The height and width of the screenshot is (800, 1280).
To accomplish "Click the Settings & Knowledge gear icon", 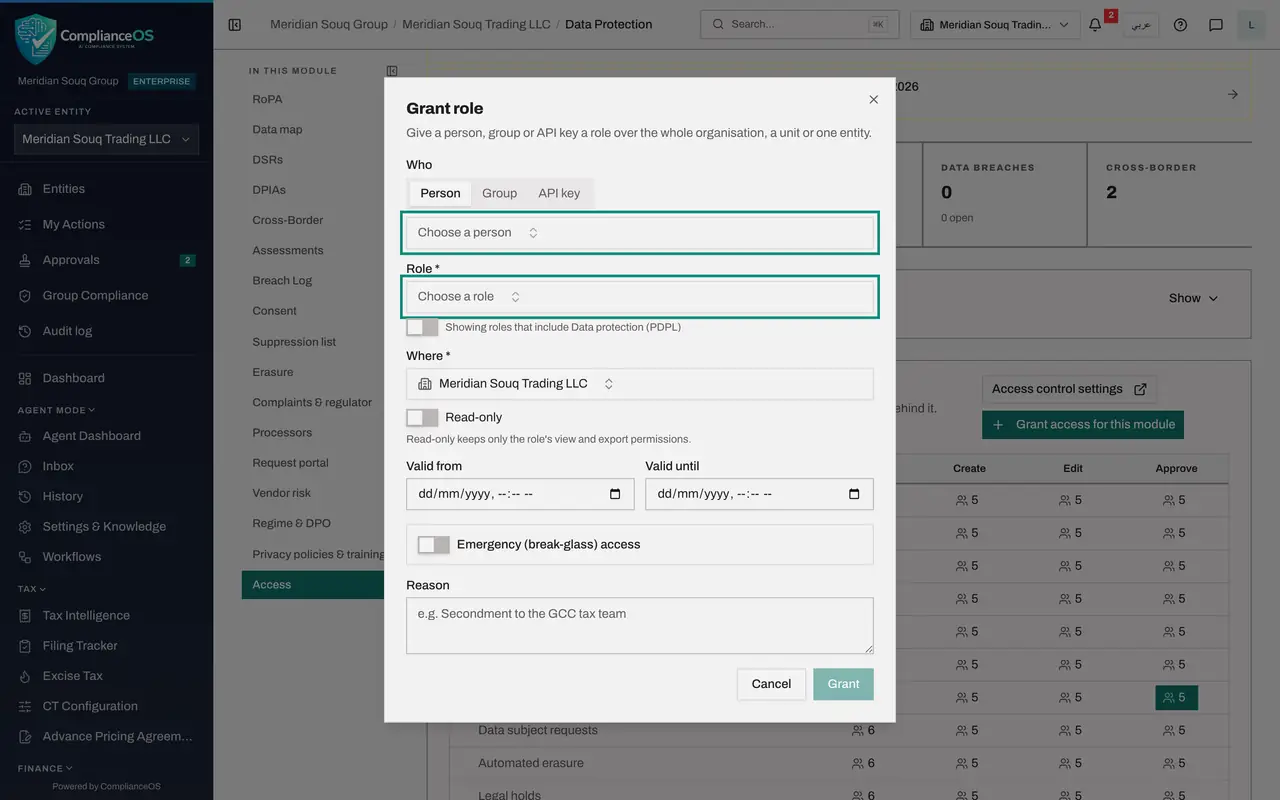I will [x=25, y=527].
